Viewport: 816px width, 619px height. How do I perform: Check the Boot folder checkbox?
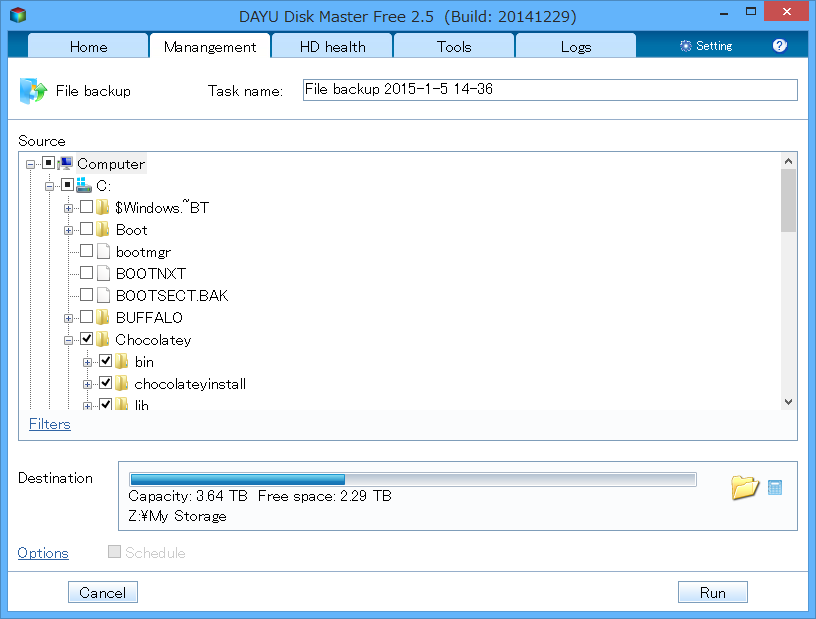pos(86,229)
